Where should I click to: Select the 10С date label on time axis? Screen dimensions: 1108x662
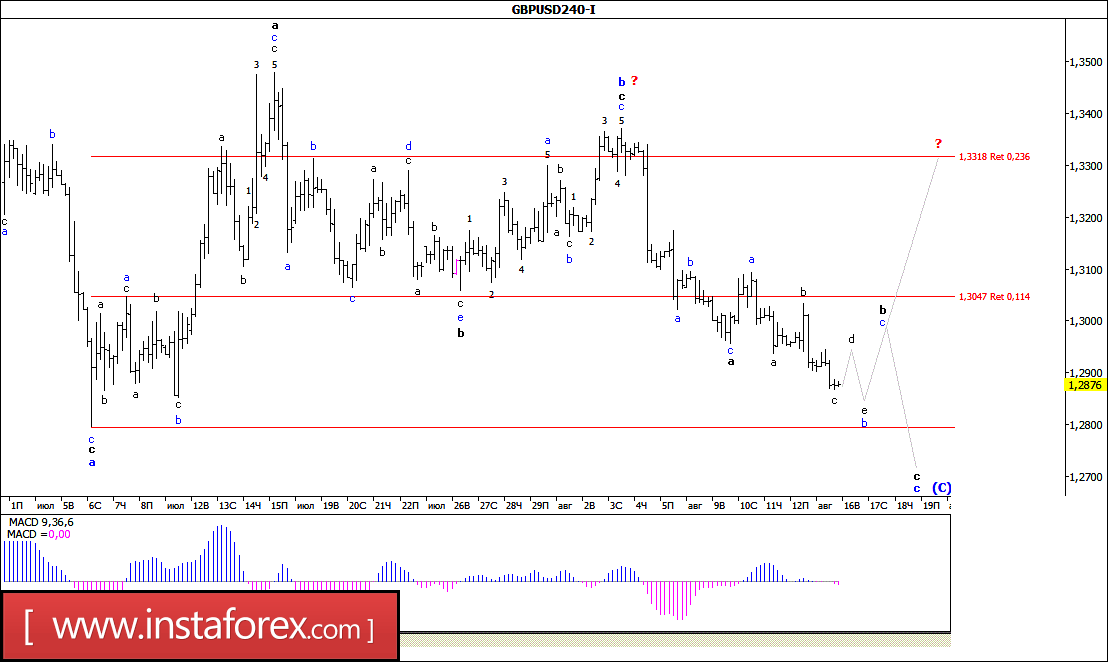point(748,506)
